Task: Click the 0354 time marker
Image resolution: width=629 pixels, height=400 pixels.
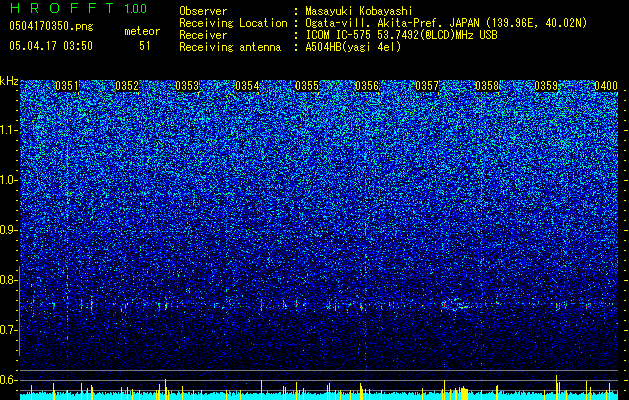Action: tap(247, 86)
